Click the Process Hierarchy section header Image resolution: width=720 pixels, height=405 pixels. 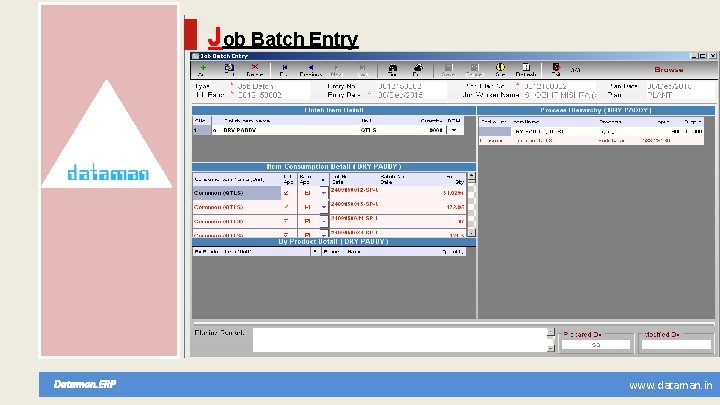(596, 110)
